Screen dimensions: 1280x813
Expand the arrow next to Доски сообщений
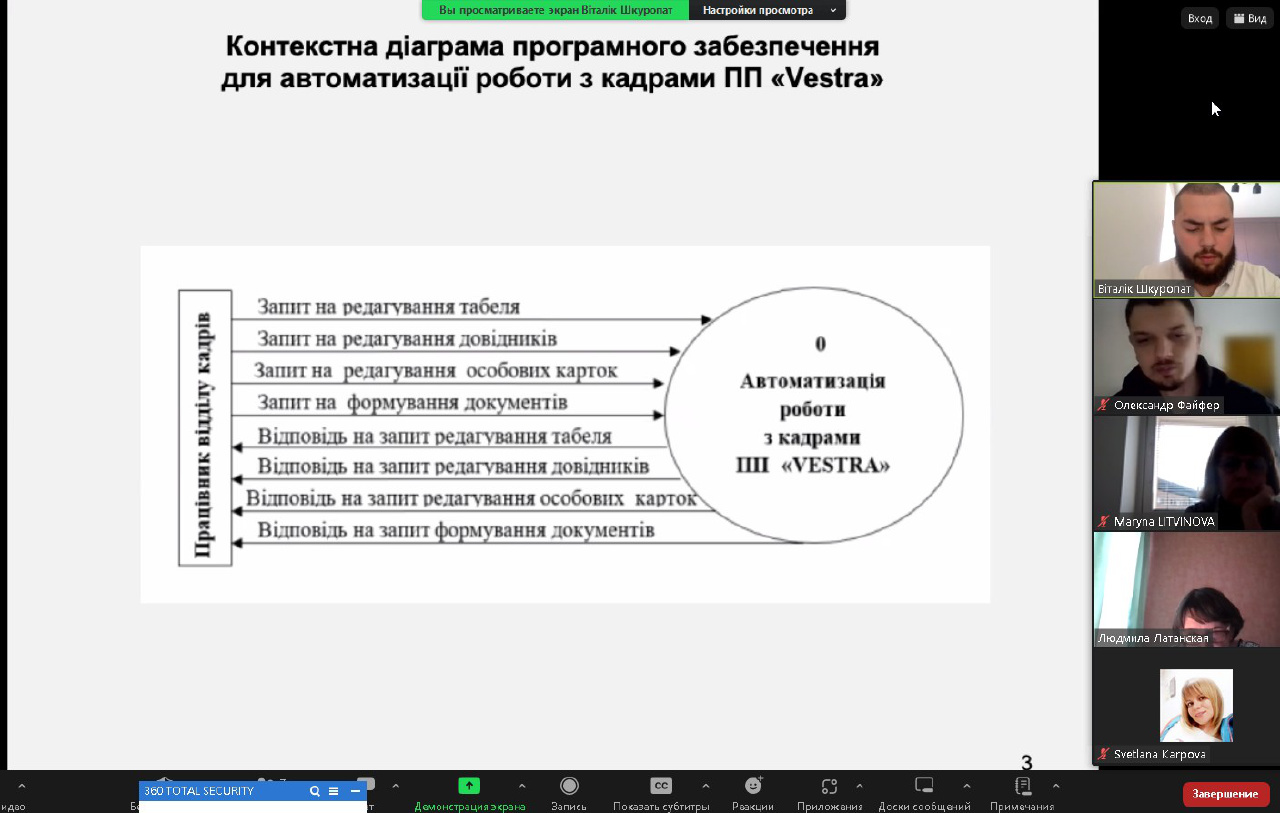(966, 786)
